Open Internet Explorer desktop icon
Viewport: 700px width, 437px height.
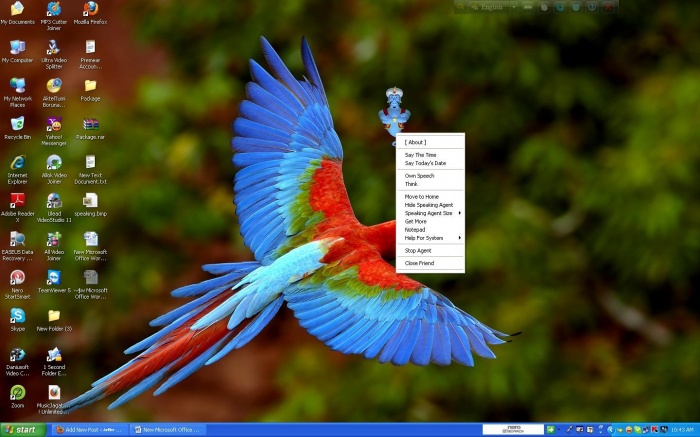[x=17, y=169]
